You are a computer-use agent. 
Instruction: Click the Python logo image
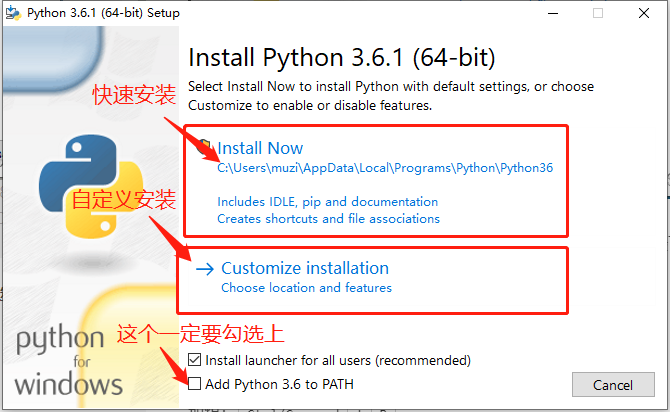coord(91,187)
